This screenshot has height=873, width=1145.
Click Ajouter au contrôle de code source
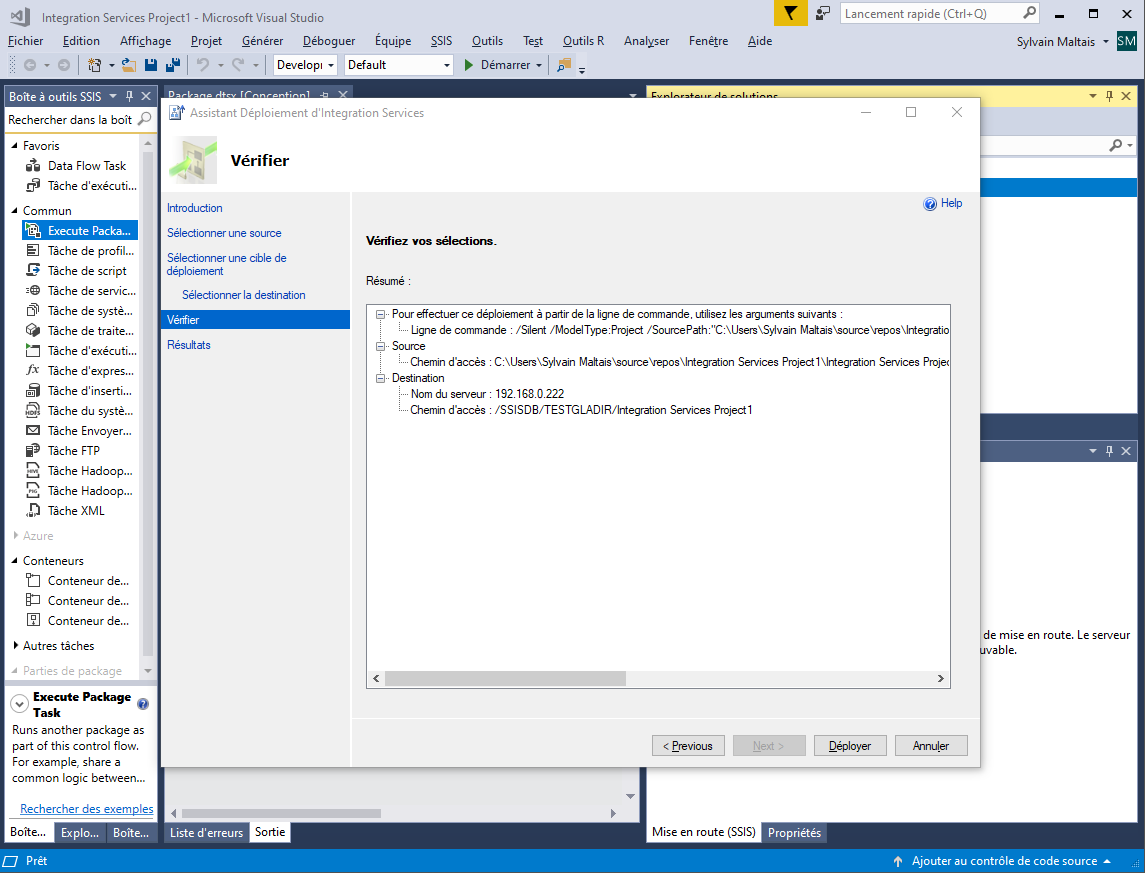coord(1004,861)
